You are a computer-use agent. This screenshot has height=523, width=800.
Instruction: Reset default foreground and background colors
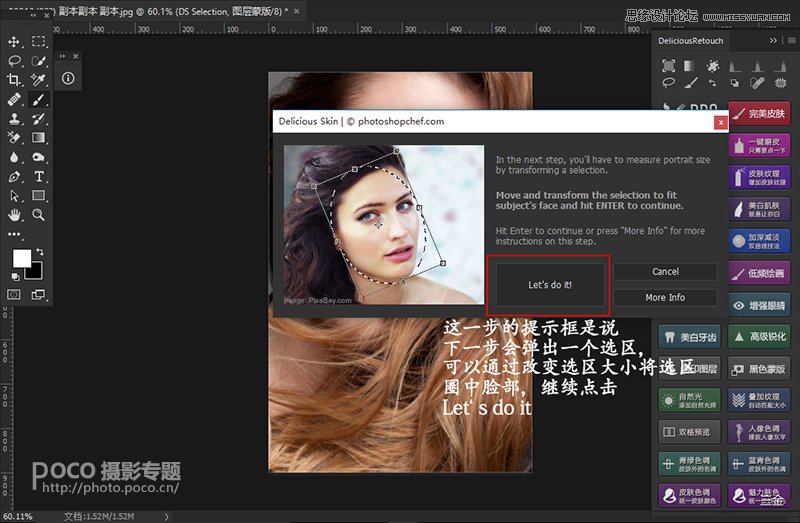[15, 277]
